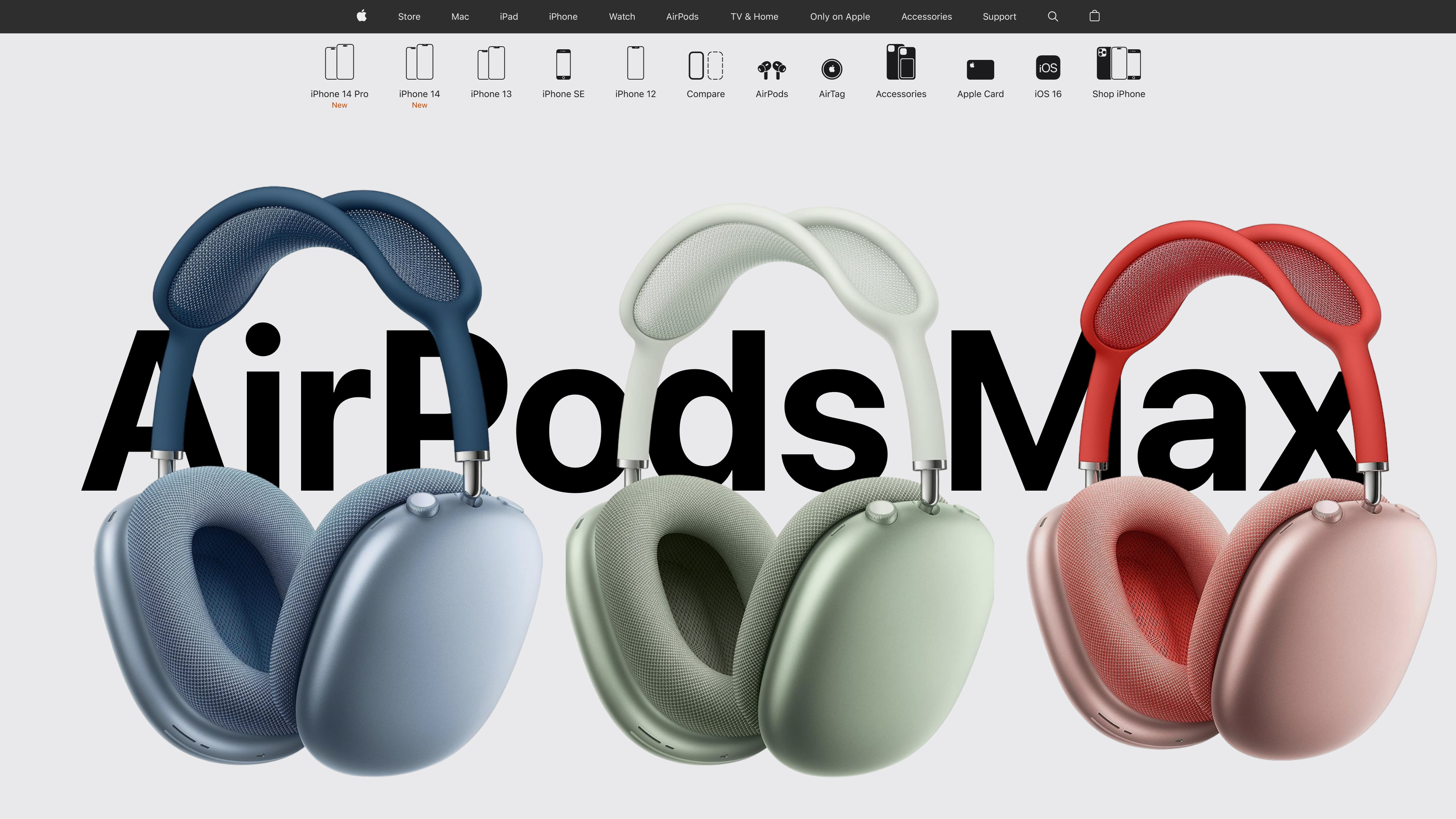Open Accessories in the top navigation bar

point(926,16)
